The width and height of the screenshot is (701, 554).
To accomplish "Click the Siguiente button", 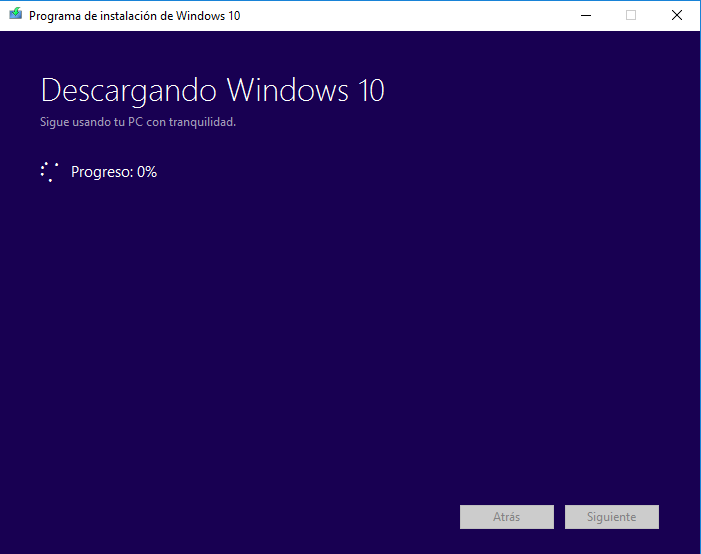I will coord(612,517).
